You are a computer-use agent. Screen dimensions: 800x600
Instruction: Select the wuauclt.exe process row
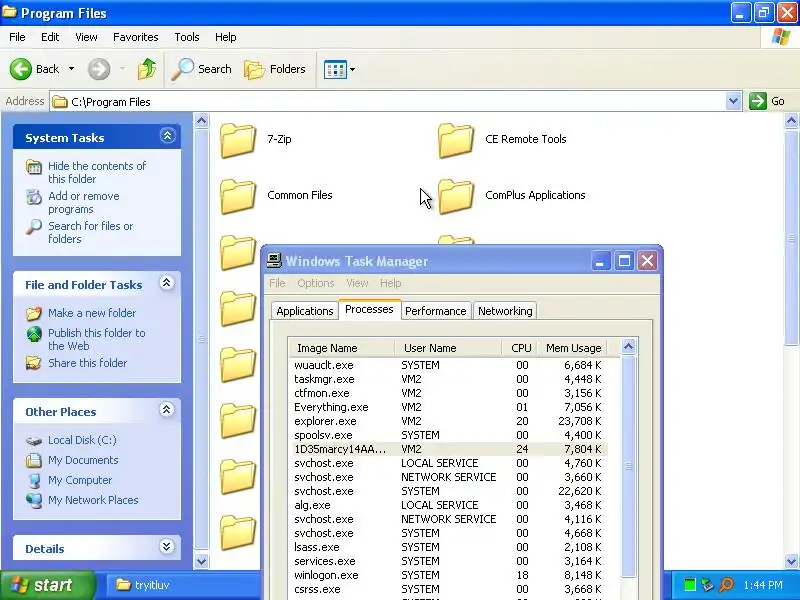448,365
